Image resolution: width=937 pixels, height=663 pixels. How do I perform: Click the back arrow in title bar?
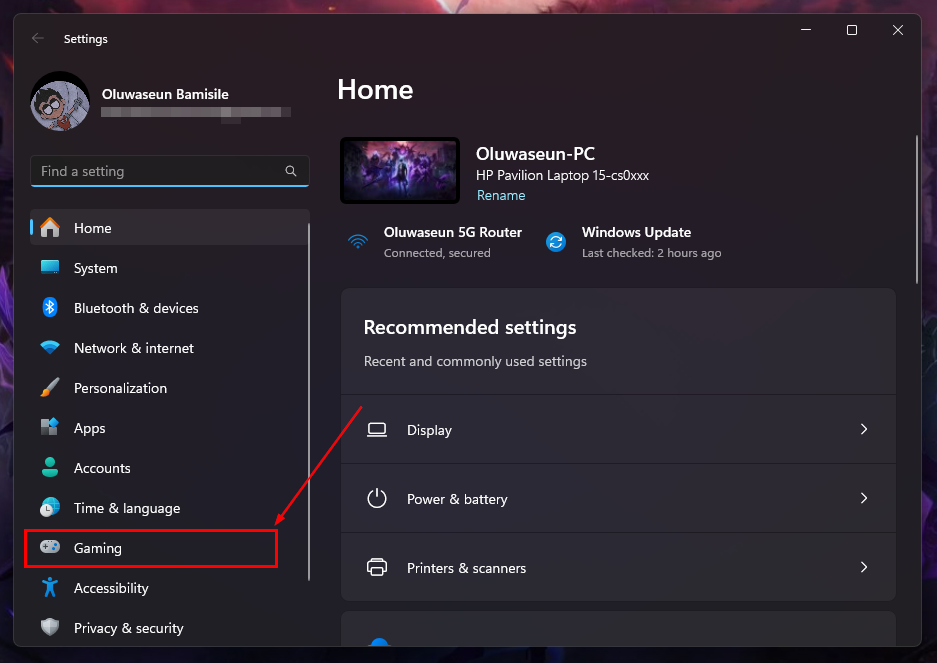tap(38, 38)
